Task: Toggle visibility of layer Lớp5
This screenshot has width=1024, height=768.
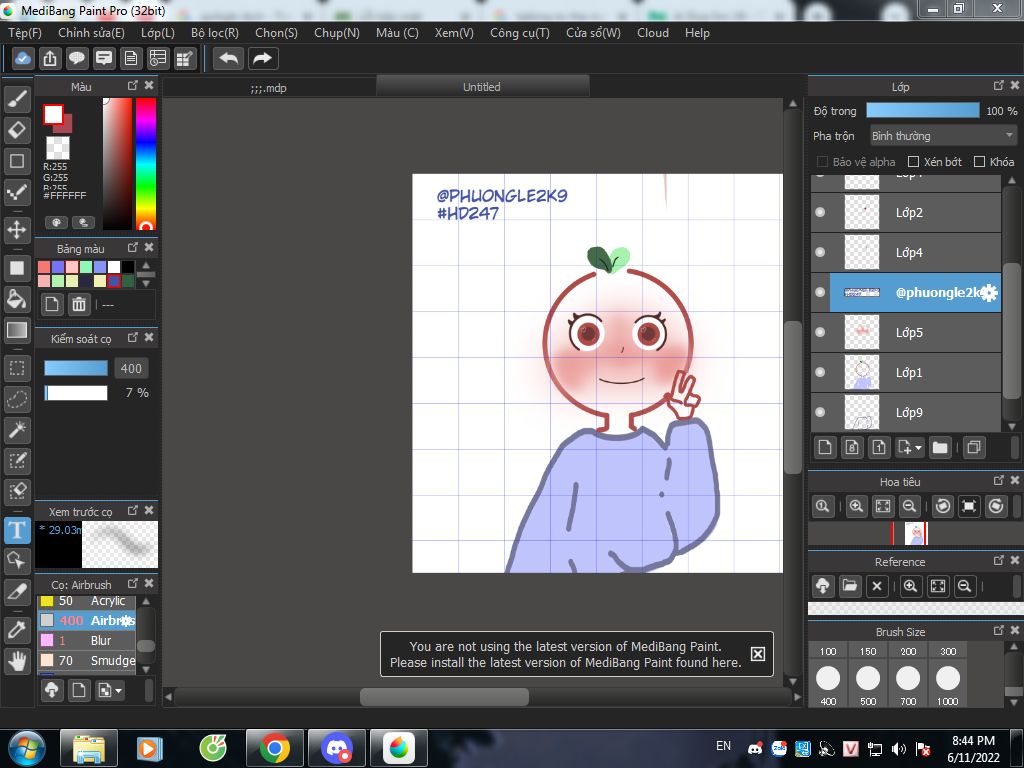Action: coord(820,332)
